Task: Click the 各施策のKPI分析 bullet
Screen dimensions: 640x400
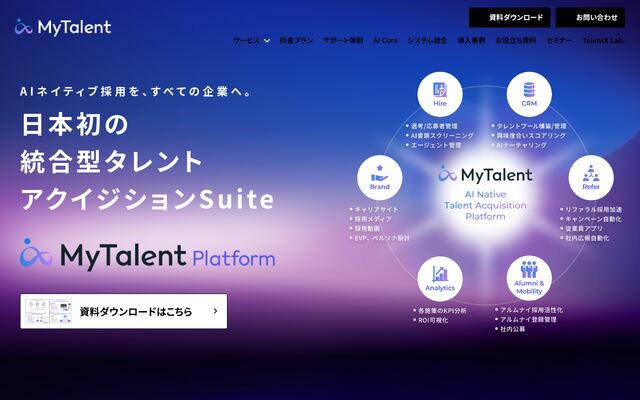Action: tap(442, 311)
